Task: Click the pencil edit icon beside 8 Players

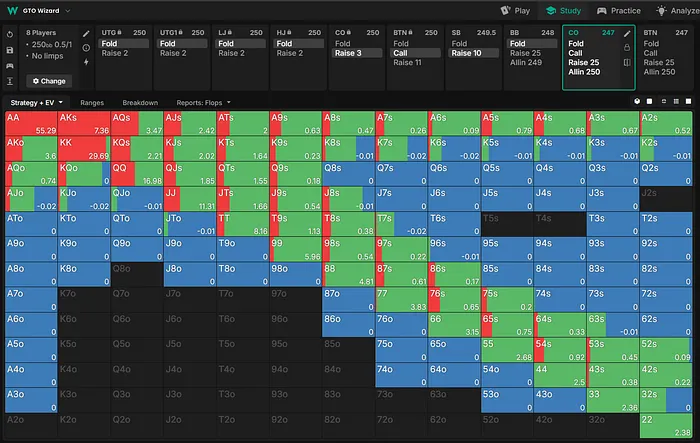Action: pos(86,34)
